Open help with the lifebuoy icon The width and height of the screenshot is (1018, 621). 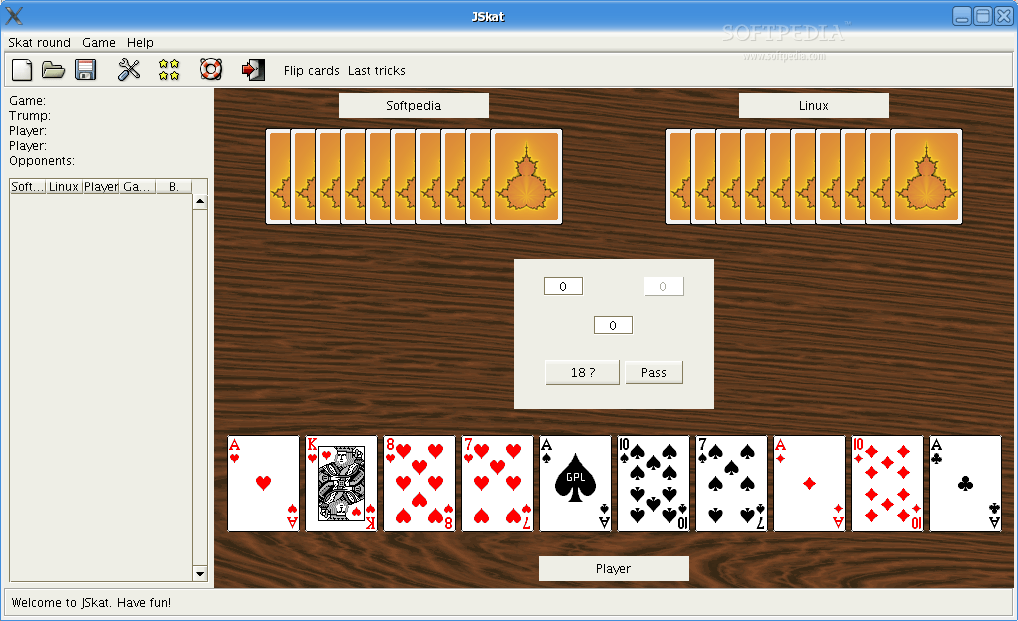tap(211, 69)
